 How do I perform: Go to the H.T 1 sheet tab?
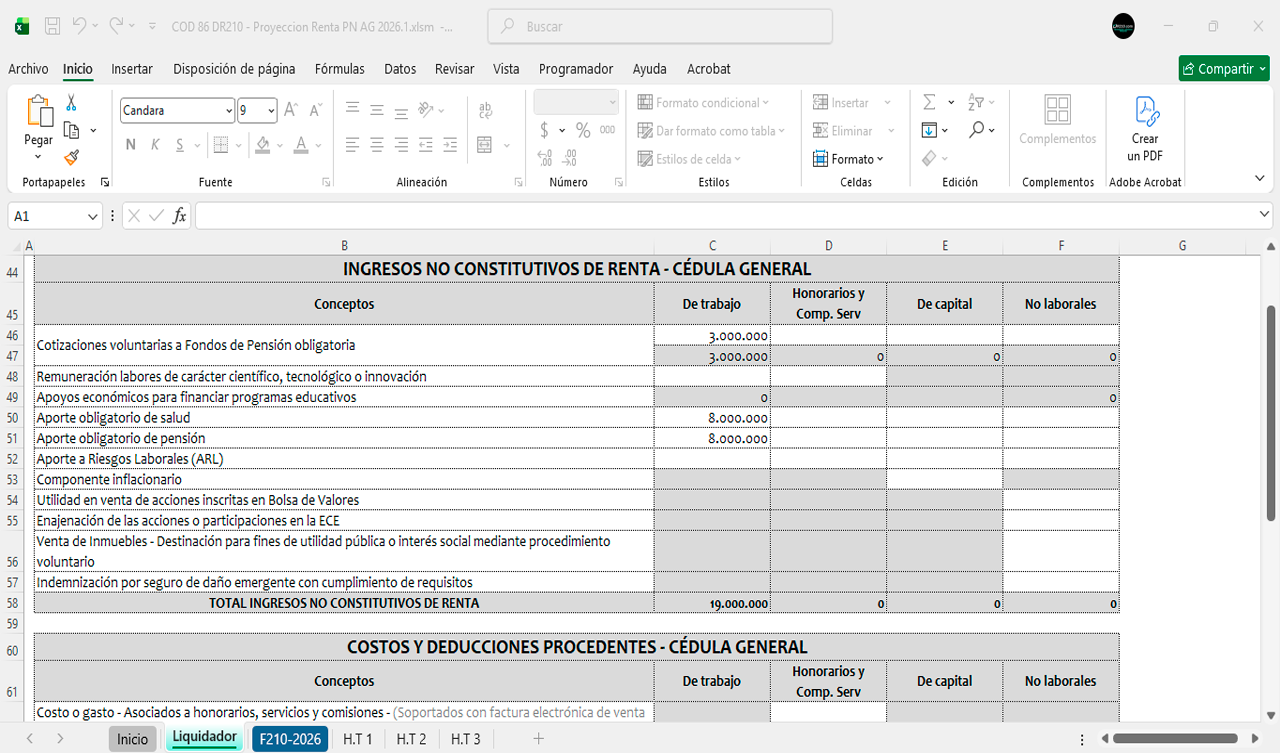[357, 739]
